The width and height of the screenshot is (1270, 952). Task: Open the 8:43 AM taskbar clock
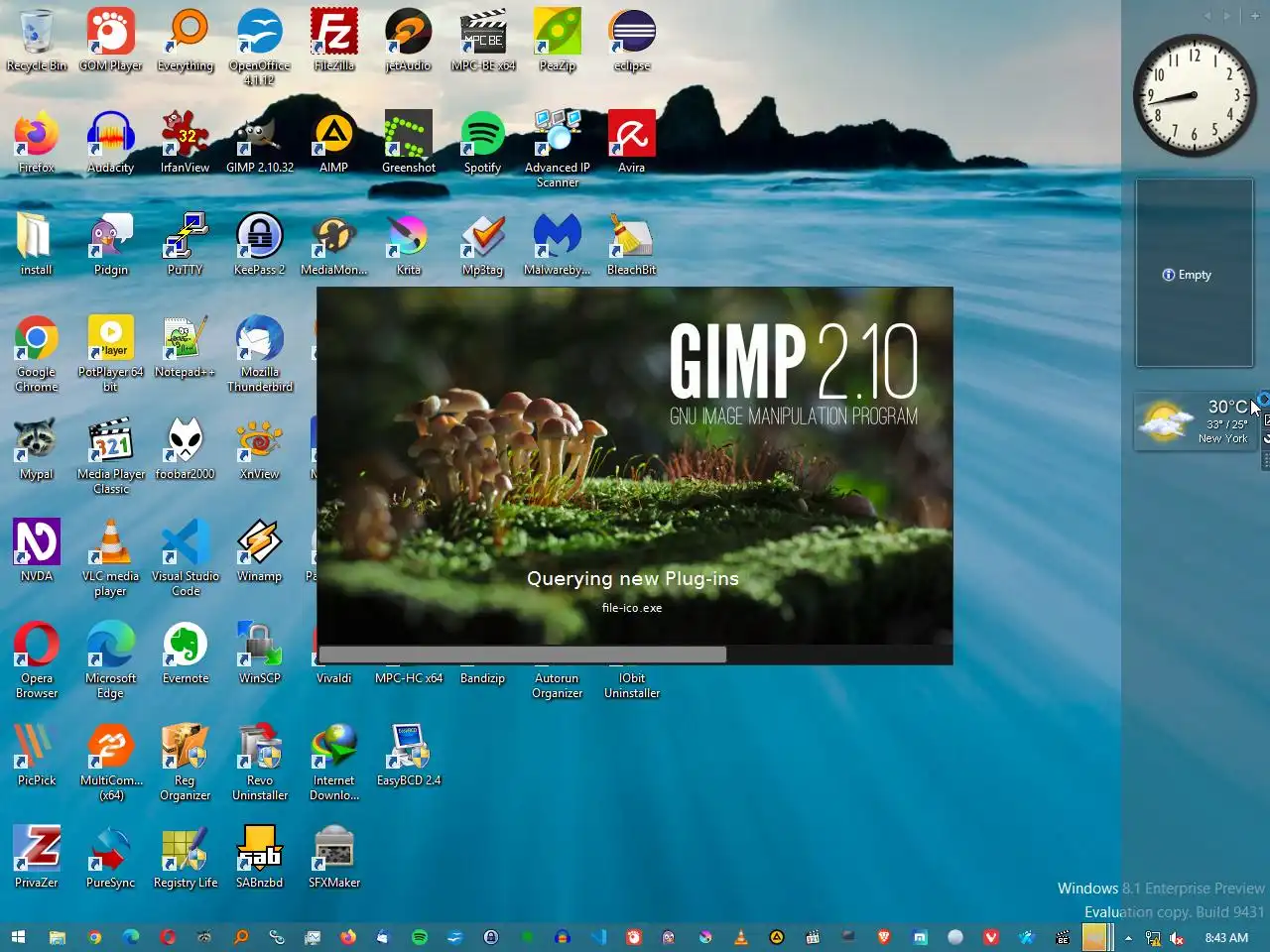coord(1226,937)
